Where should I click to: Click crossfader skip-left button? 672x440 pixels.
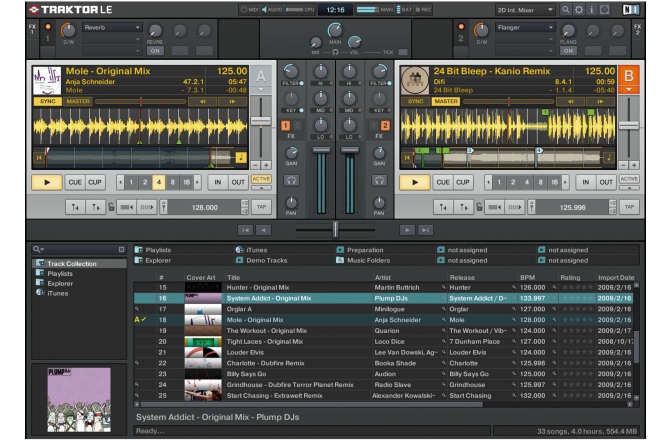coord(245,230)
